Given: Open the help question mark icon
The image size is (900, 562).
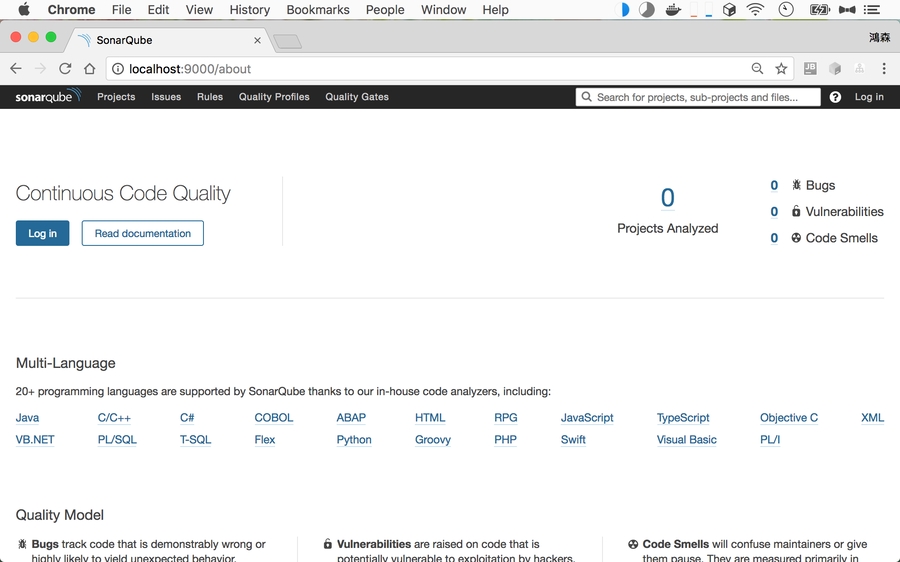Looking at the screenshot, I should pyautogui.click(x=835, y=97).
